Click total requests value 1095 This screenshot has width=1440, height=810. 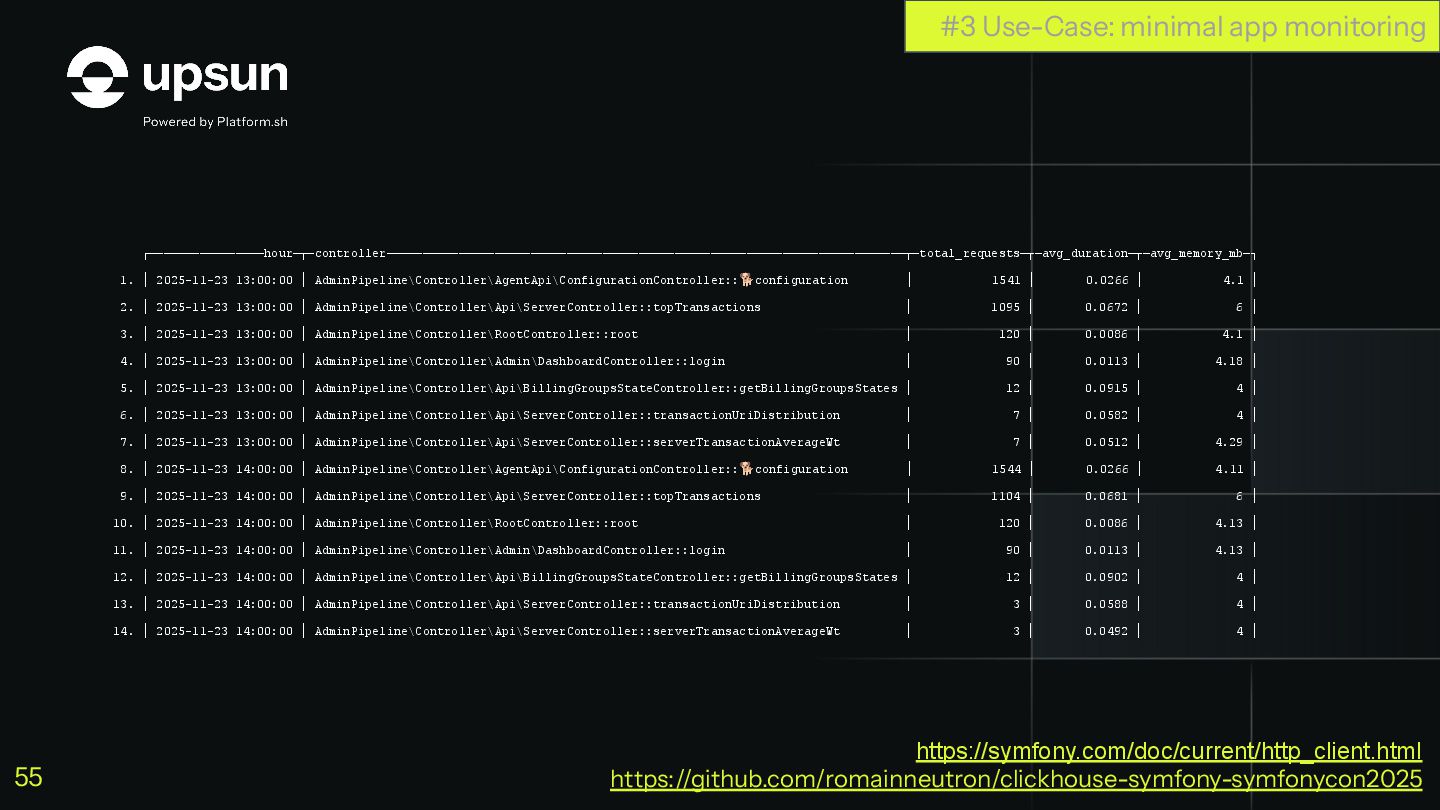click(1006, 307)
